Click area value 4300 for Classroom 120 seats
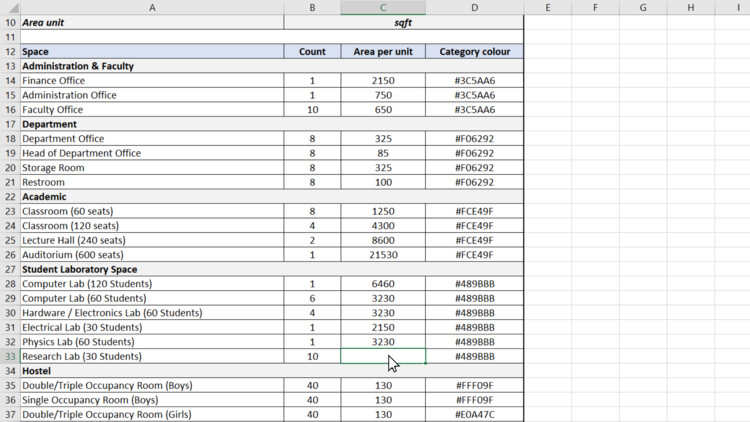This screenshot has height=422, width=750. [x=383, y=226]
